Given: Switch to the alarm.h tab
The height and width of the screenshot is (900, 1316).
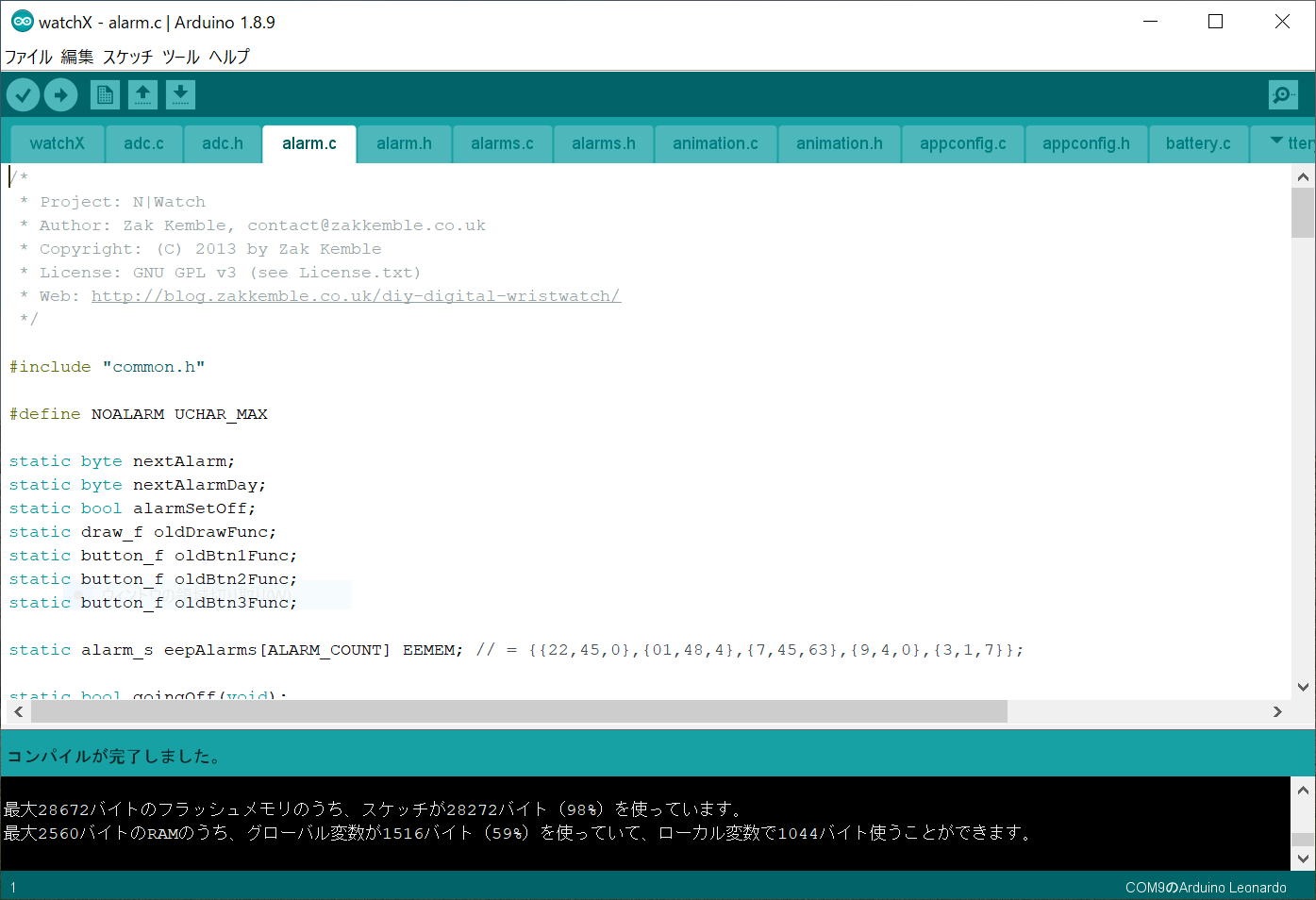Looking at the screenshot, I should tap(404, 143).
